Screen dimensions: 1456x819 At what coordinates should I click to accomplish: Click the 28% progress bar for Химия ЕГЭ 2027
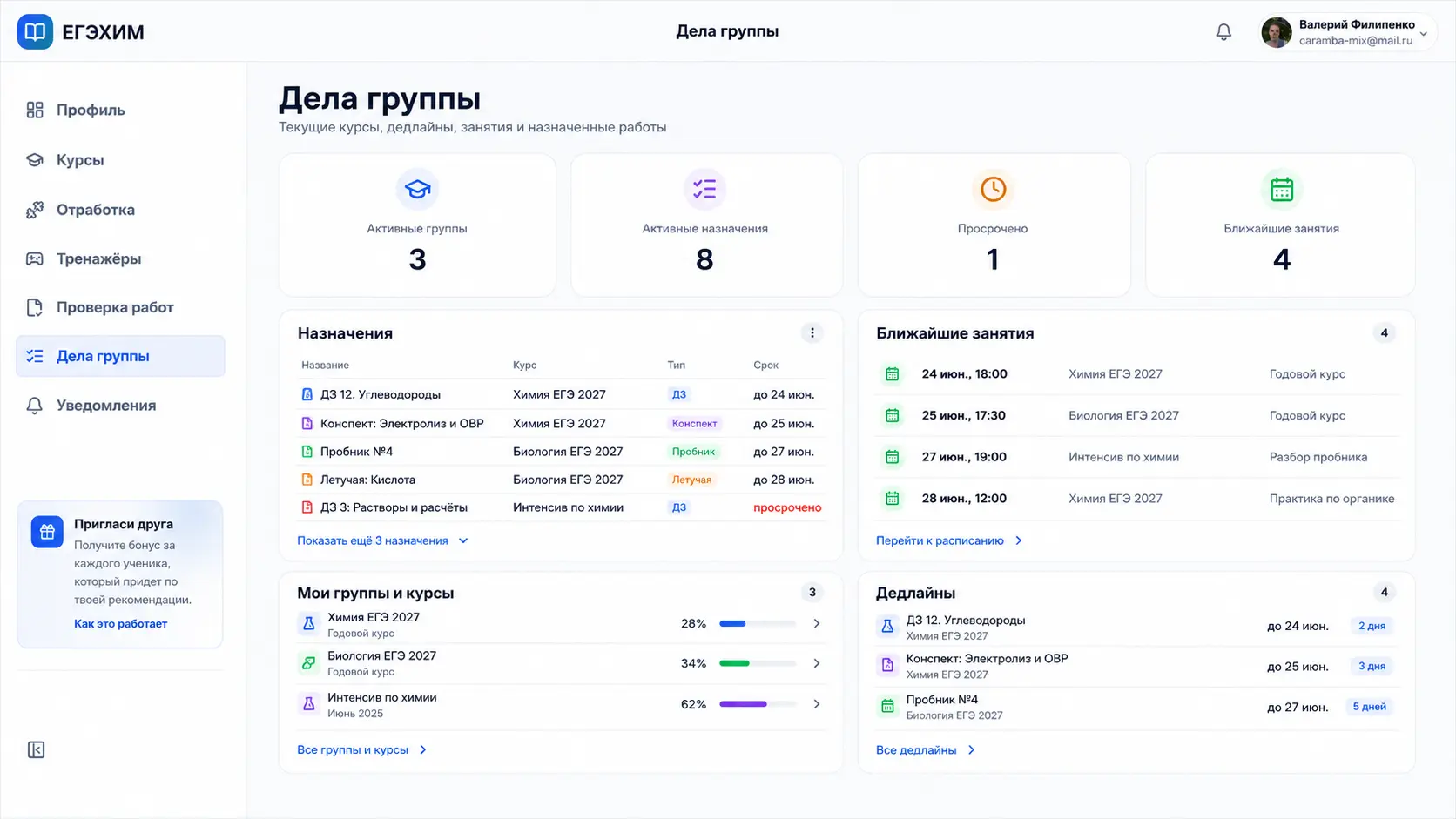point(758,624)
